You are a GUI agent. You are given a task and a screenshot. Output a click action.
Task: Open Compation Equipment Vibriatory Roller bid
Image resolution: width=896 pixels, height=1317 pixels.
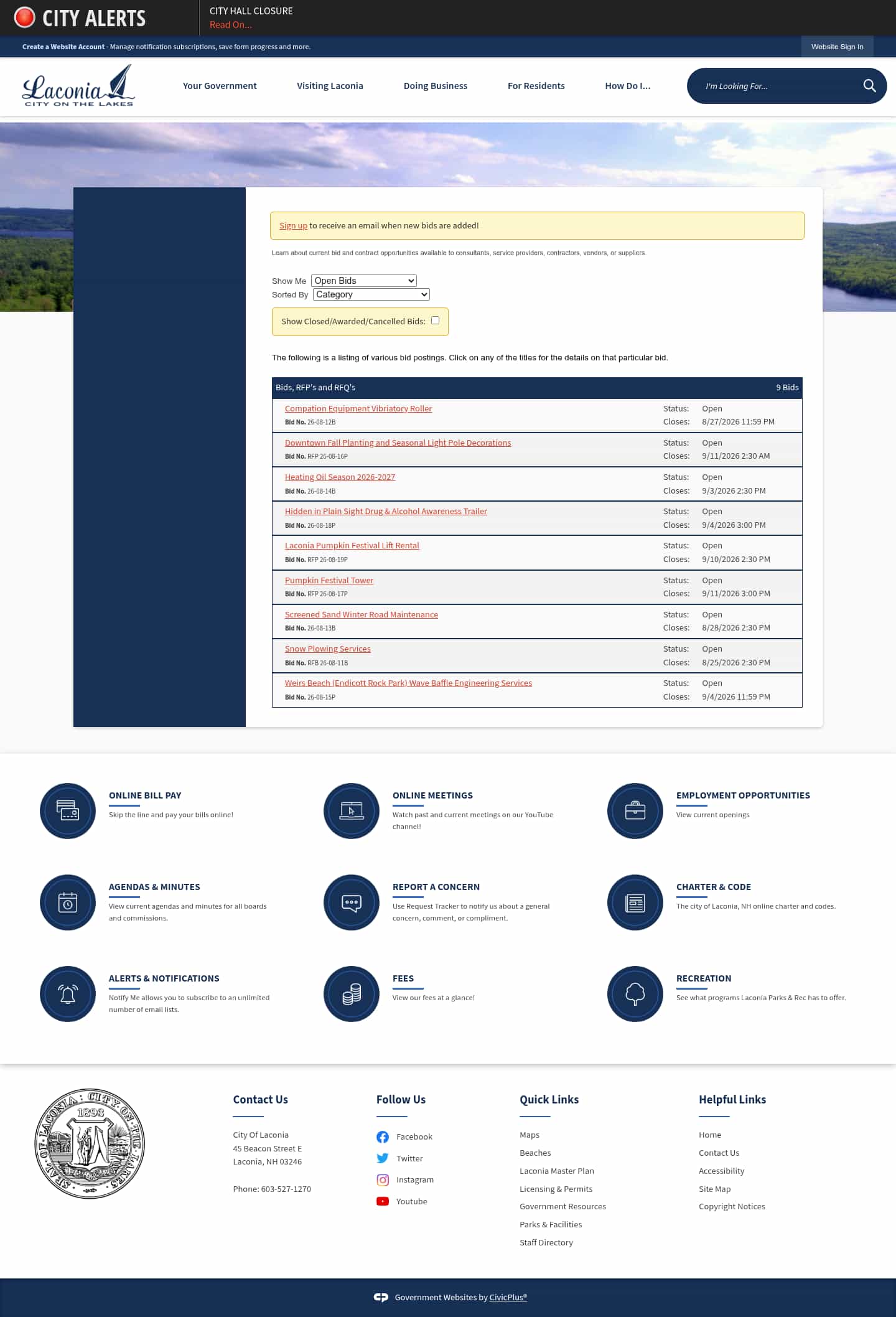tap(358, 408)
